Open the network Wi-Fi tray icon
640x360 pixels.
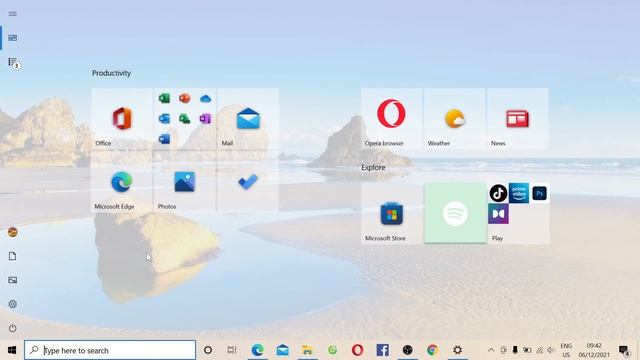(x=539, y=350)
